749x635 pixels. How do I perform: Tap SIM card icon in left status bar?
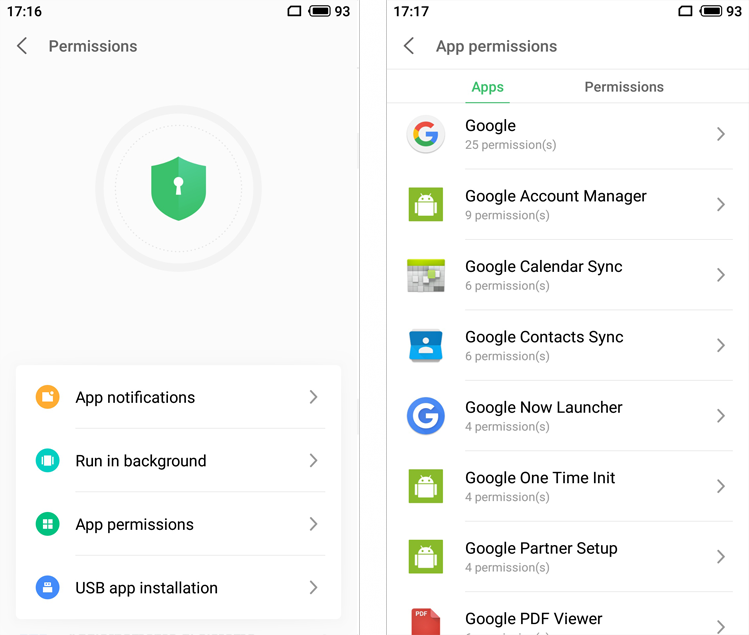click(x=294, y=11)
